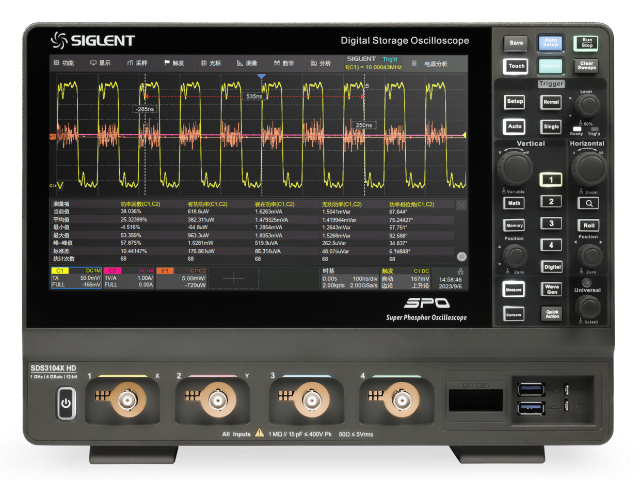The width and height of the screenshot is (640, 480).
Task: Select Single trigger mode button
Action: (x=551, y=127)
